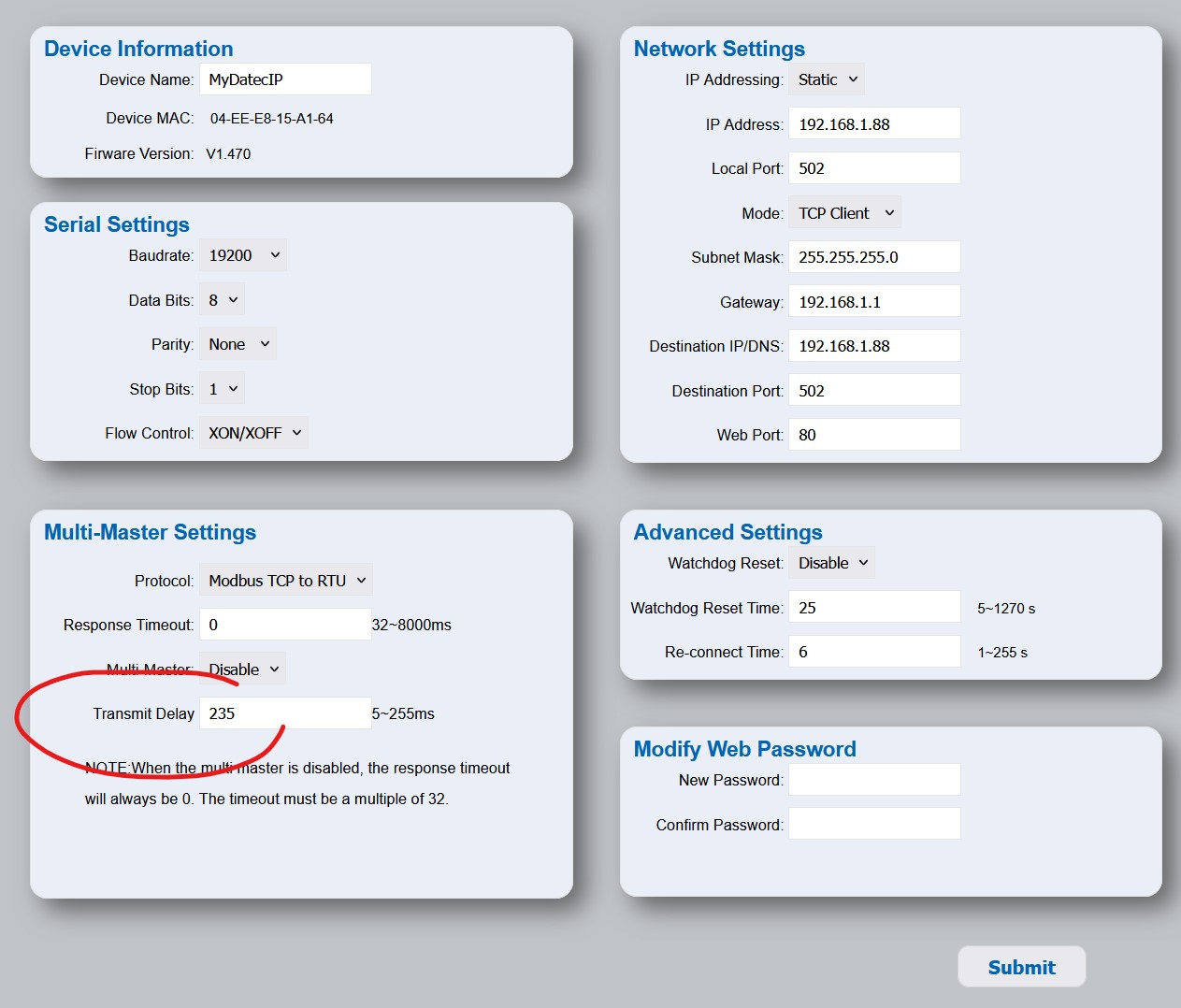Click the Submit button

click(1021, 967)
